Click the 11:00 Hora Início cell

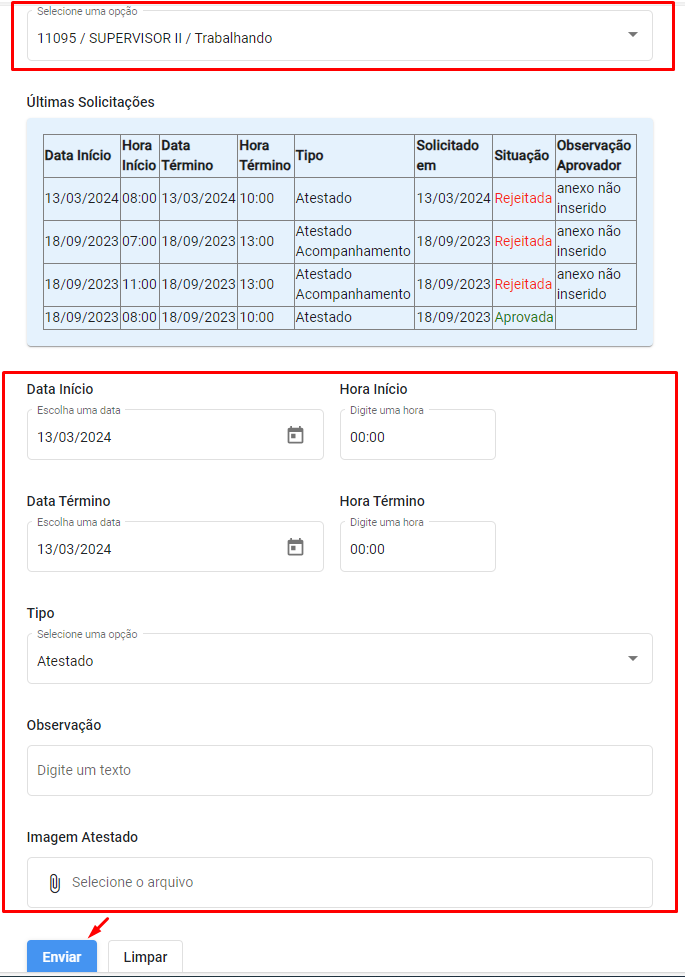click(x=140, y=285)
